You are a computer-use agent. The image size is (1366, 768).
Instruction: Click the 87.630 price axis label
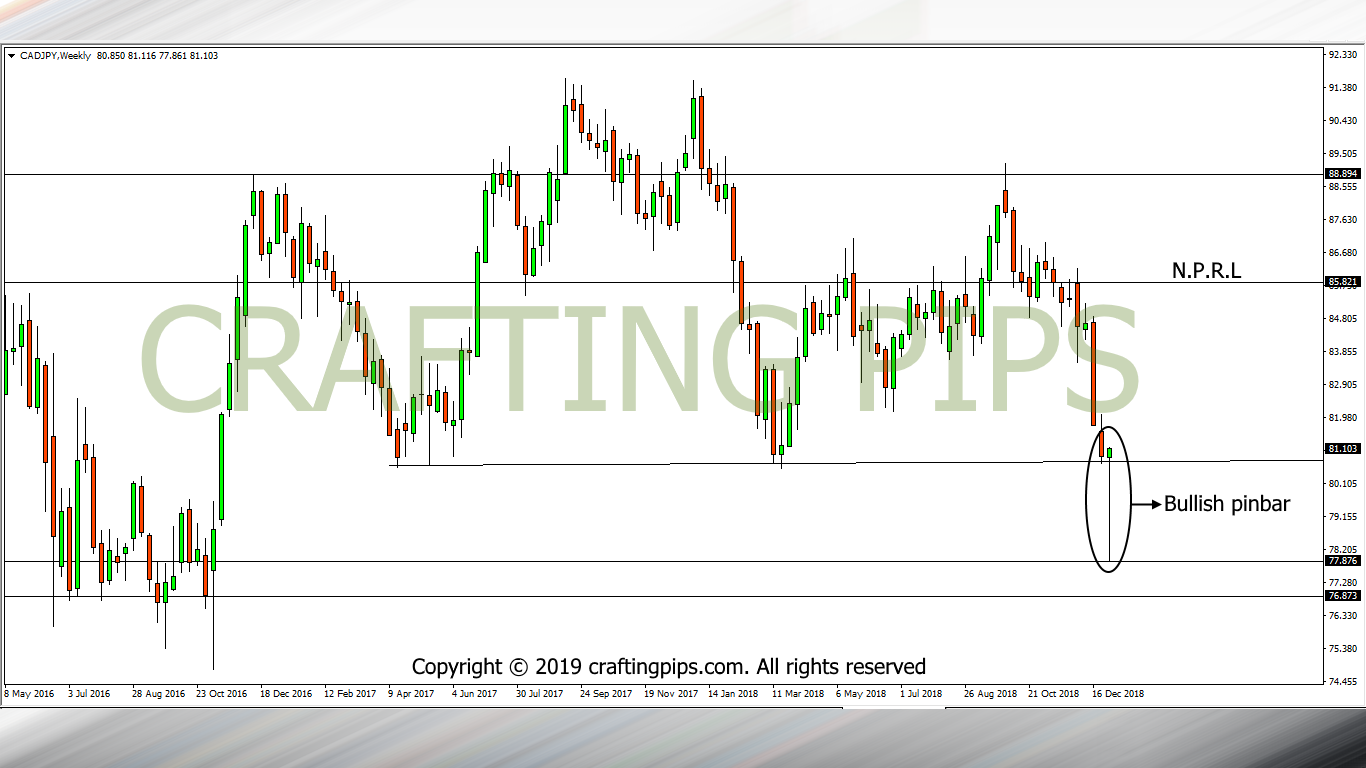pos(1342,220)
